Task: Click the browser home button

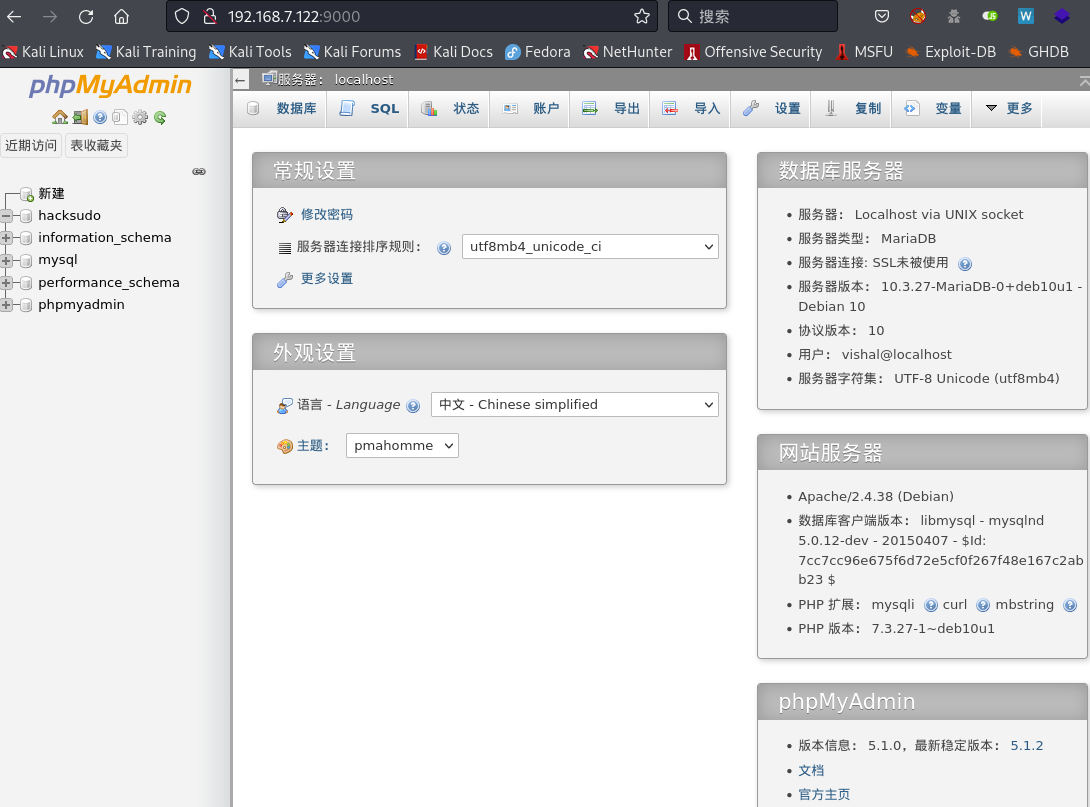Action: coord(122,17)
